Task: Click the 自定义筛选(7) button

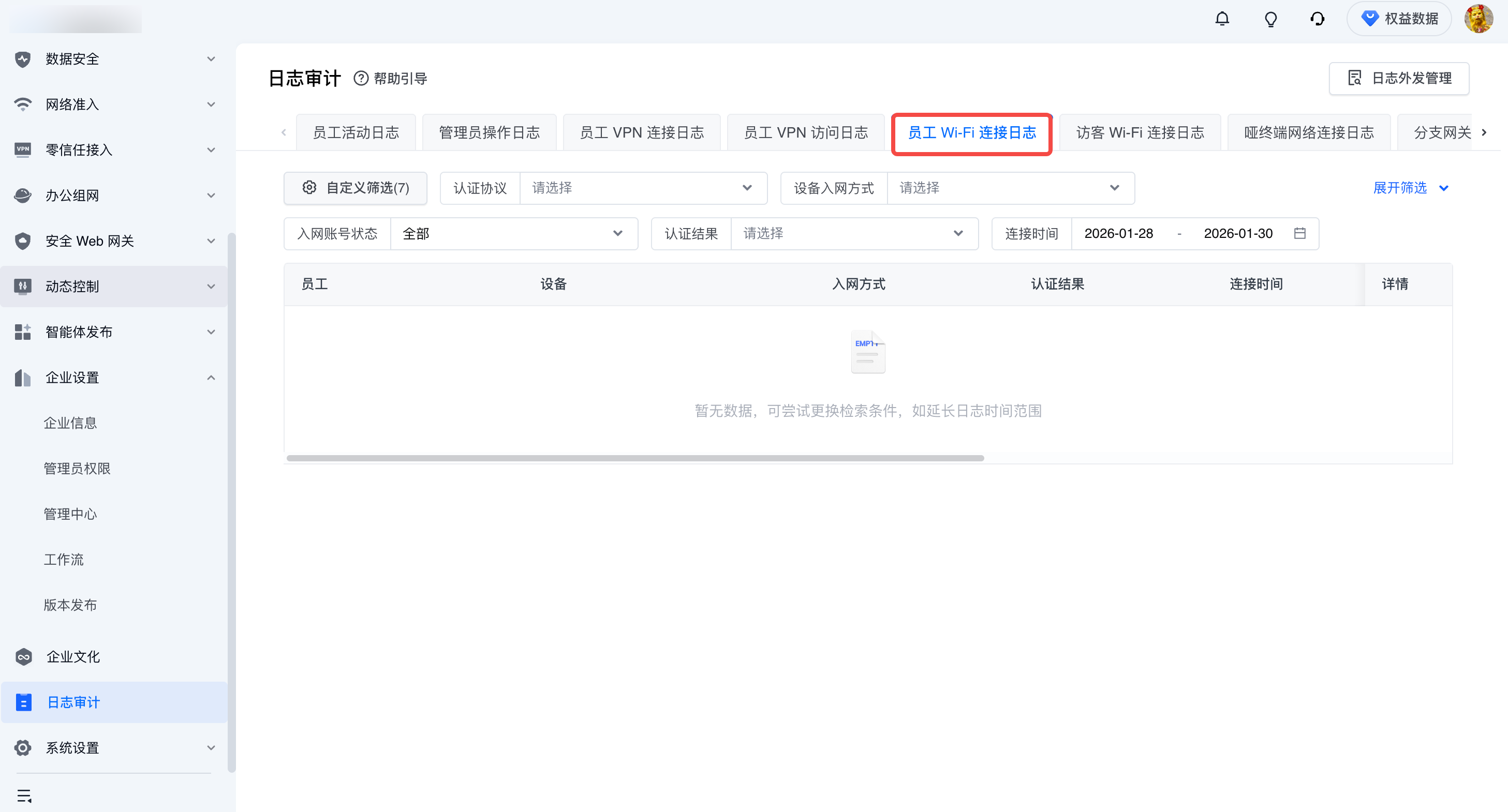Action: (356, 188)
